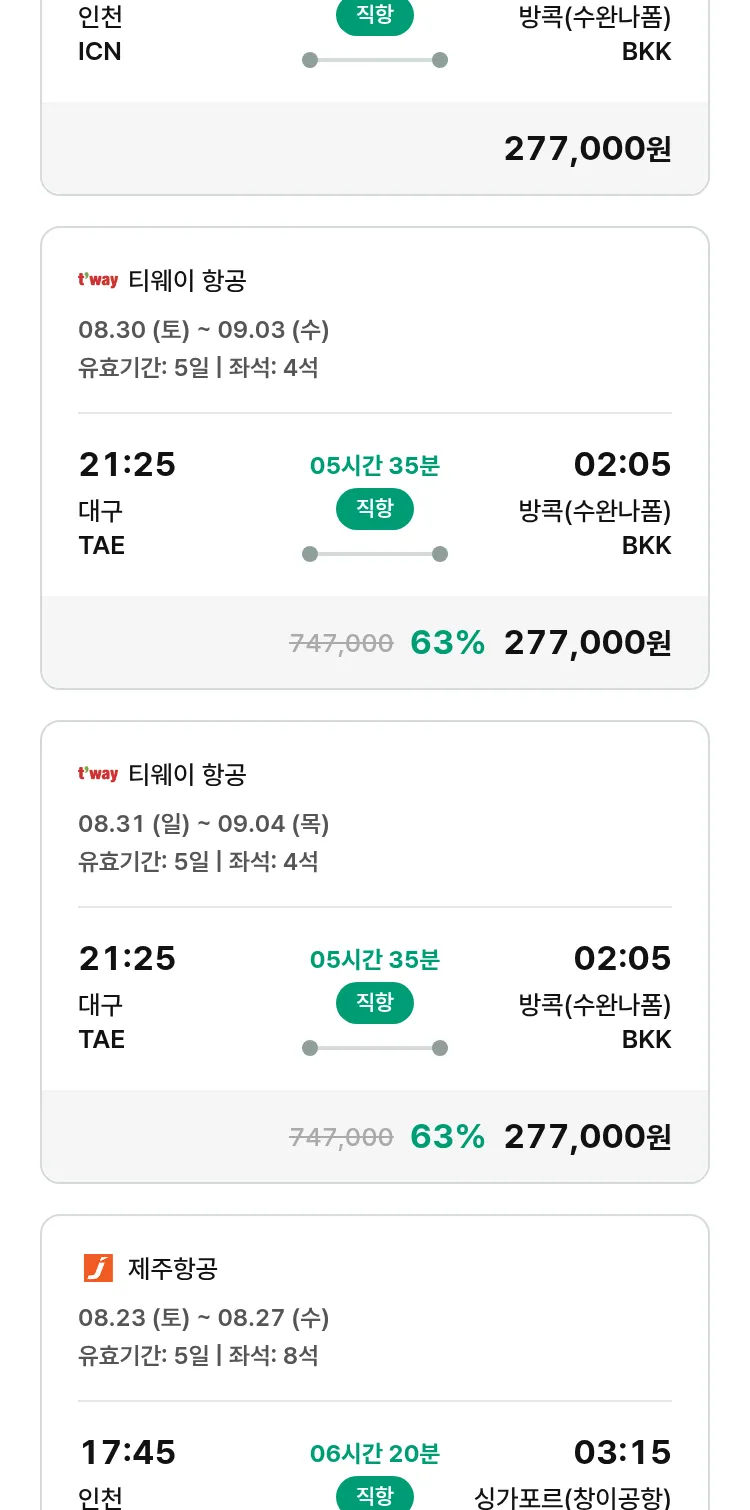This screenshot has height=1510, width=750.
Task: Tap the 직항 badge on the ICN–BKK card
Action: coord(375,17)
